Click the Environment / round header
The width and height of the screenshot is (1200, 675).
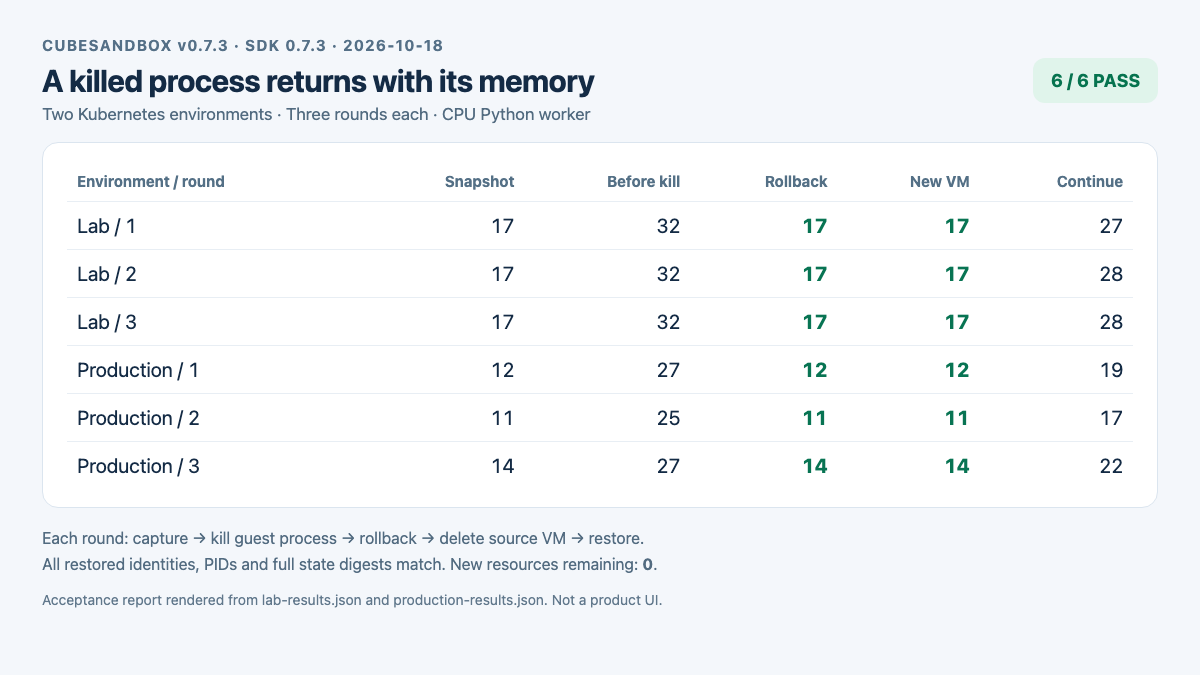point(151,182)
